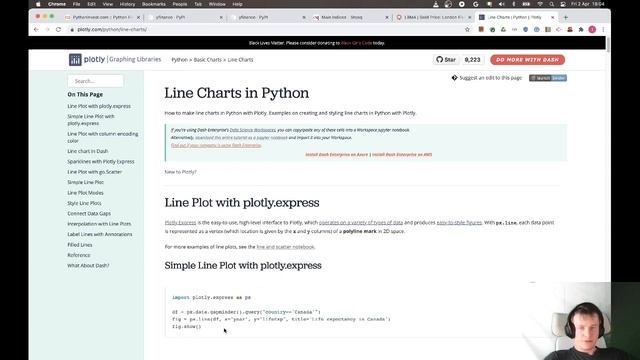Screen dimensions: 640x360
Task: Click the easy-to-style figures link
Action: point(459,222)
